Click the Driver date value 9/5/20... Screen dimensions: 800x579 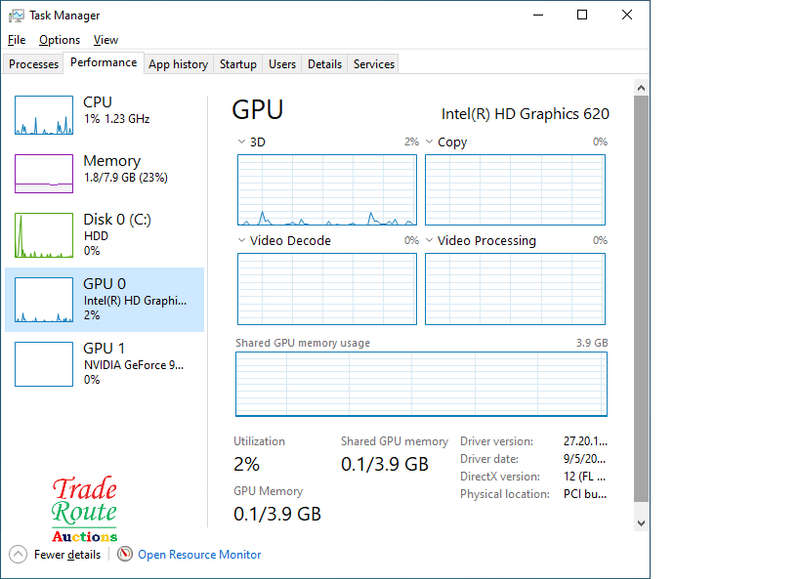coord(585,459)
